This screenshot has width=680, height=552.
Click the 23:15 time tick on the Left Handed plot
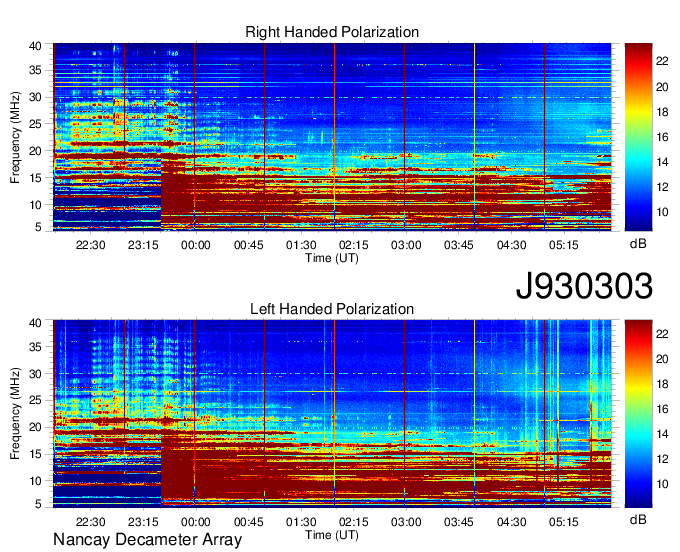tap(143, 522)
